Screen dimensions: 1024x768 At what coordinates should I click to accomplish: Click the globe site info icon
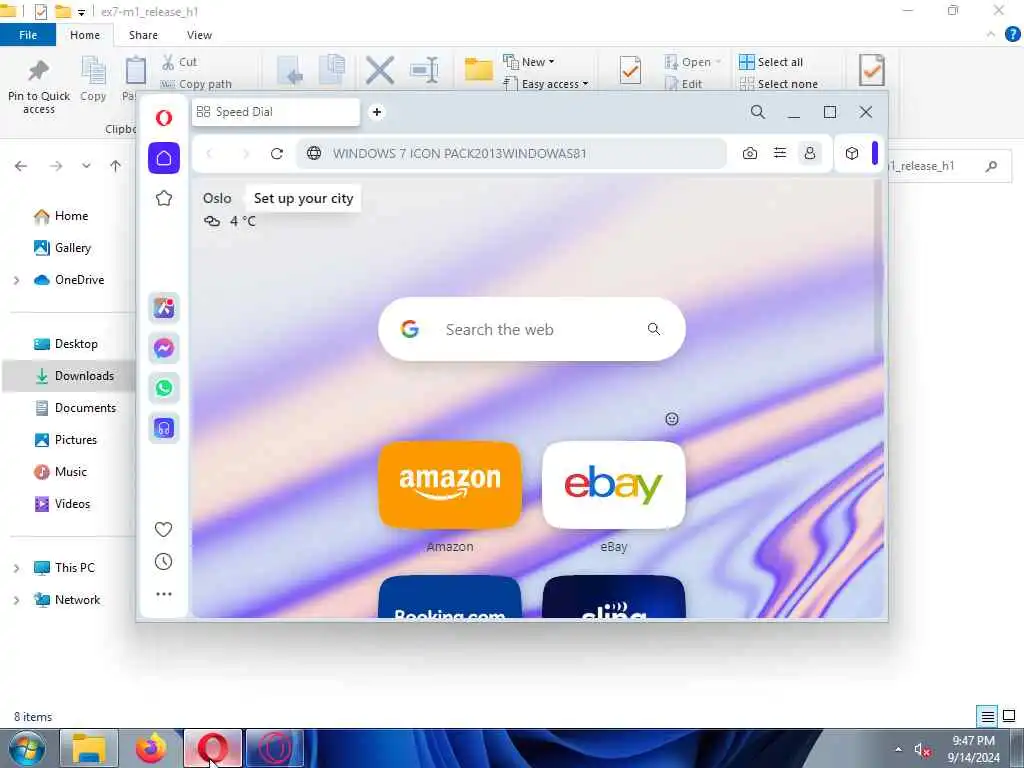click(314, 153)
